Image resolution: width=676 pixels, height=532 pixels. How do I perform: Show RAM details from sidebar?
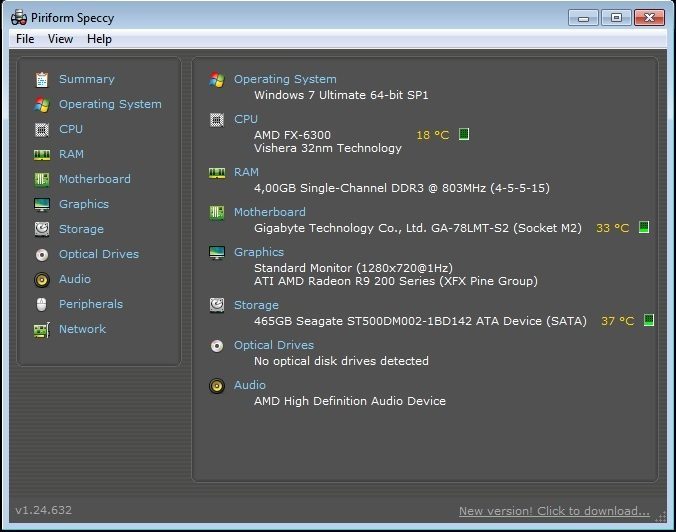coord(72,154)
